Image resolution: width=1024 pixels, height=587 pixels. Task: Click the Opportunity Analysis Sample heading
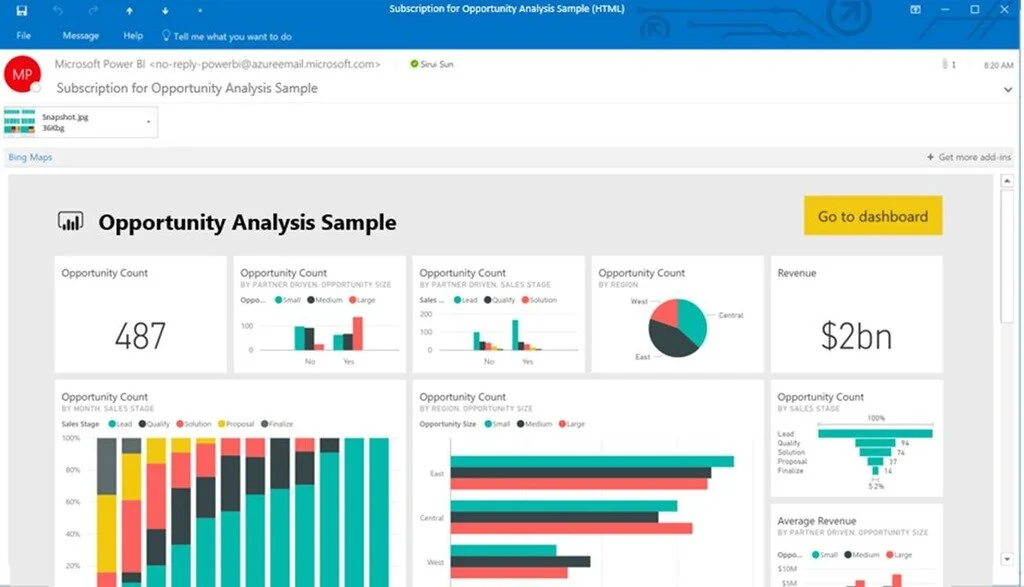click(248, 222)
